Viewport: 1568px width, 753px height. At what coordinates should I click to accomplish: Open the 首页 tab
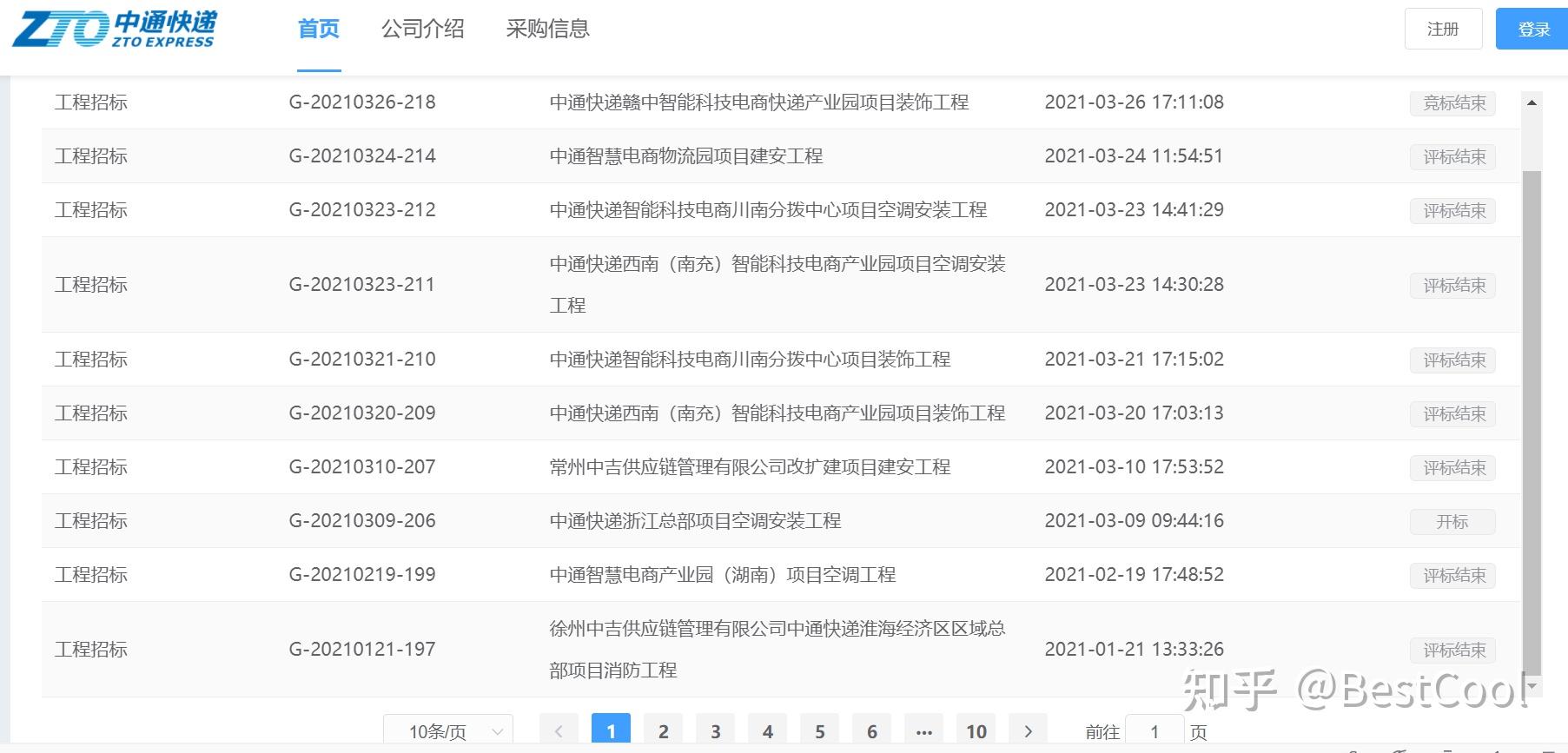coord(319,29)
